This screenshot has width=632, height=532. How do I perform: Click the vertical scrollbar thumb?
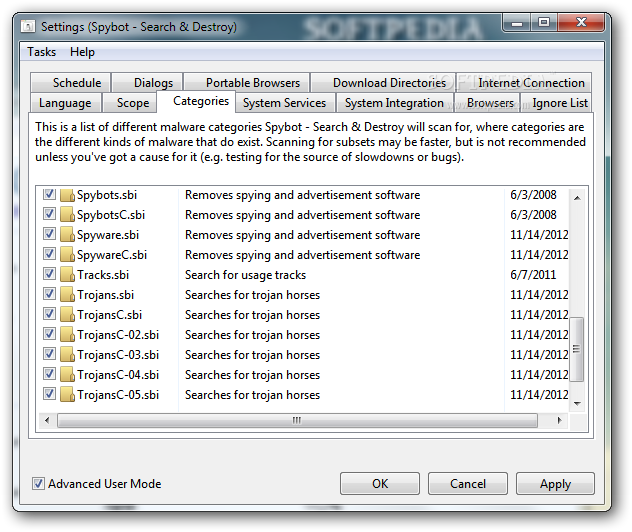click(x=577, y=349)
